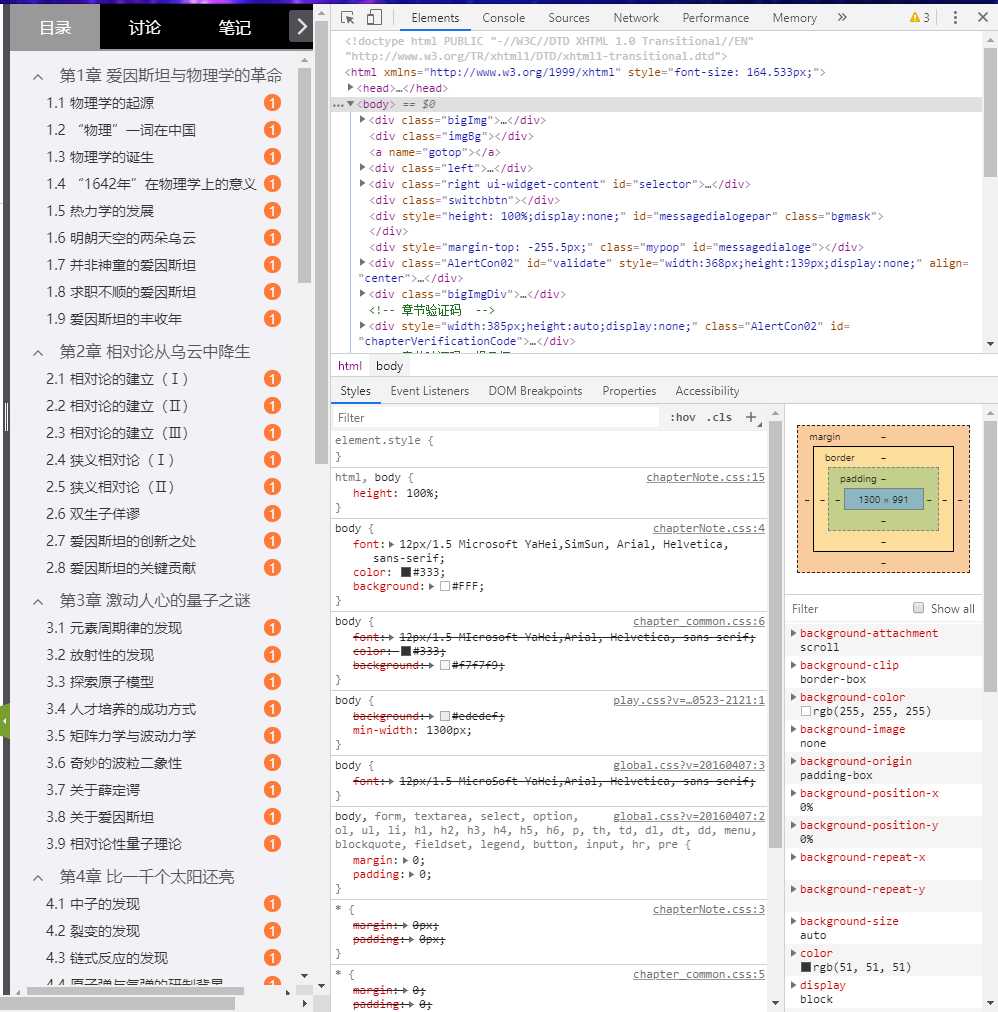The height and width of the screenshot is (1012, 998).
Task: Click orange badge next to 3.7 关于薛定谔
Action: tap(272, 790)
